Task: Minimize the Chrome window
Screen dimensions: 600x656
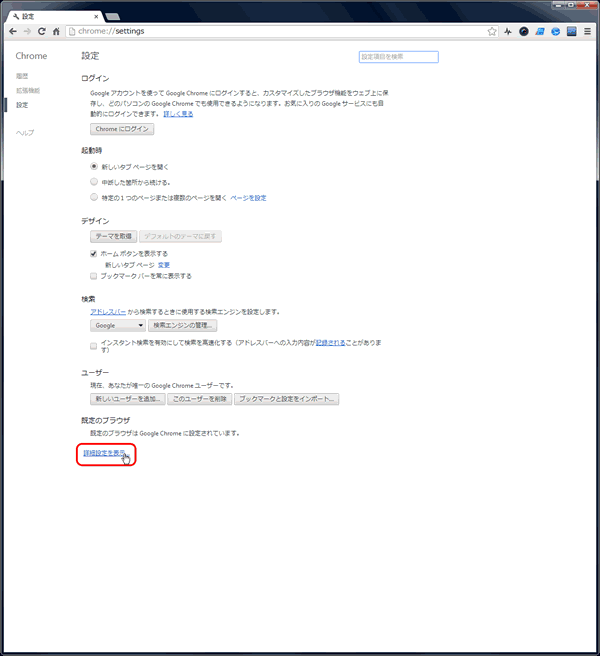Action: coord(559,5)
